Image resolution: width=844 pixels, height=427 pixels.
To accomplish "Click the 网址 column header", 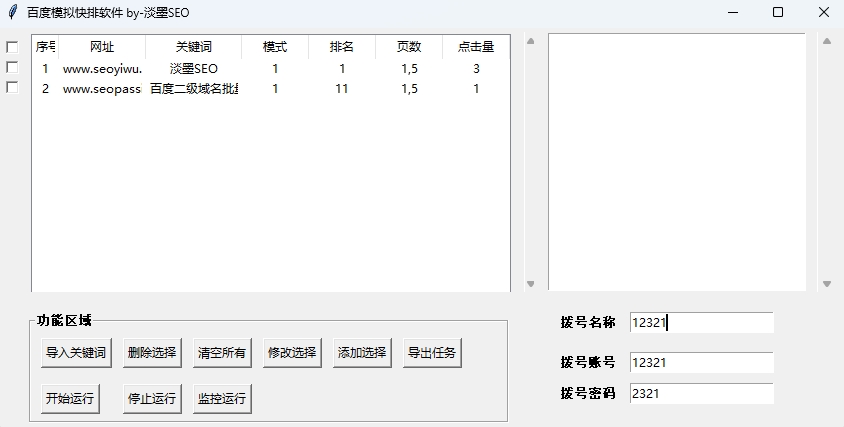I will tap(102, 47).
